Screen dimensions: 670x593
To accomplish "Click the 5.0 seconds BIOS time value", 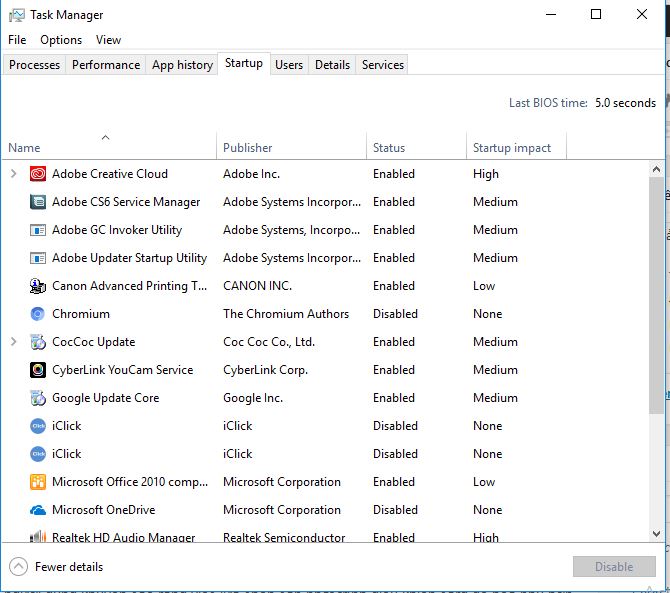I will tap(625, 103).
